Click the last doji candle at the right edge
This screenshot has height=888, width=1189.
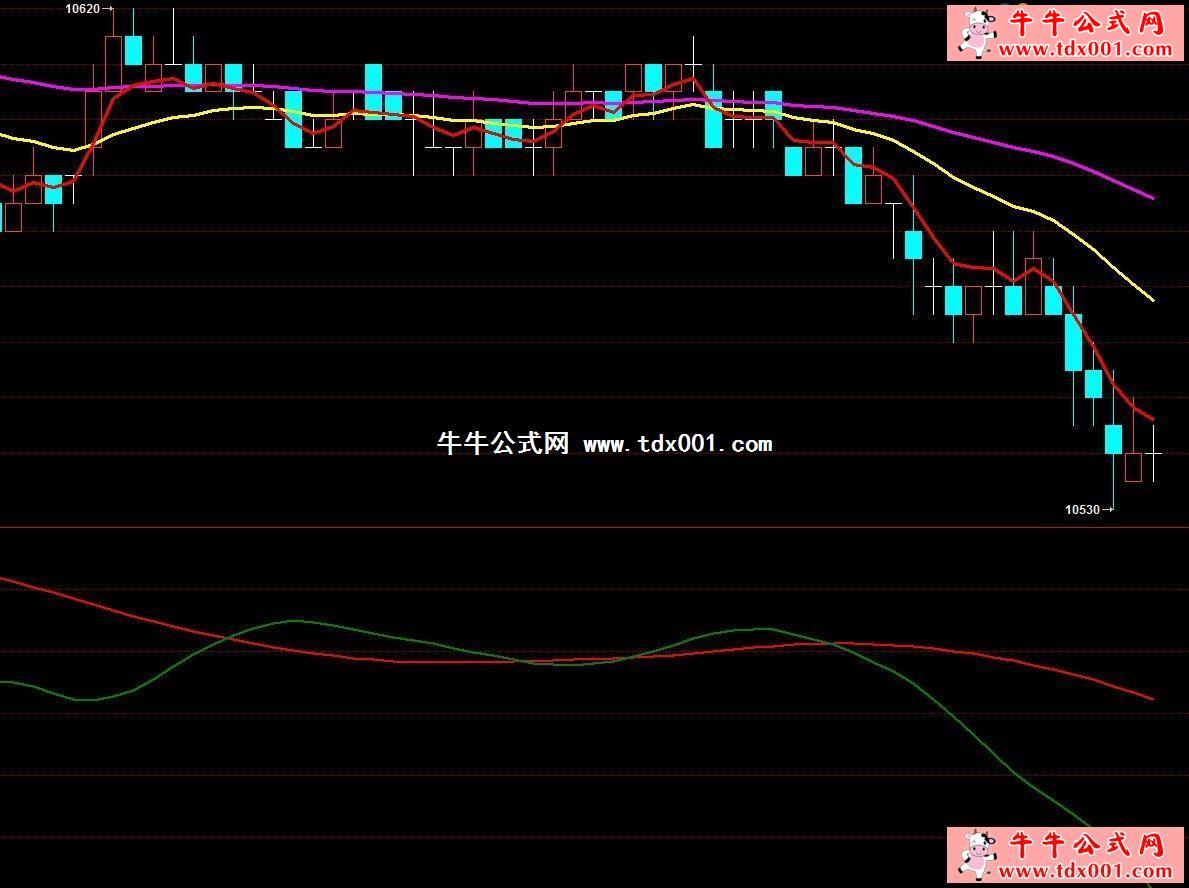pos(1153,453)
